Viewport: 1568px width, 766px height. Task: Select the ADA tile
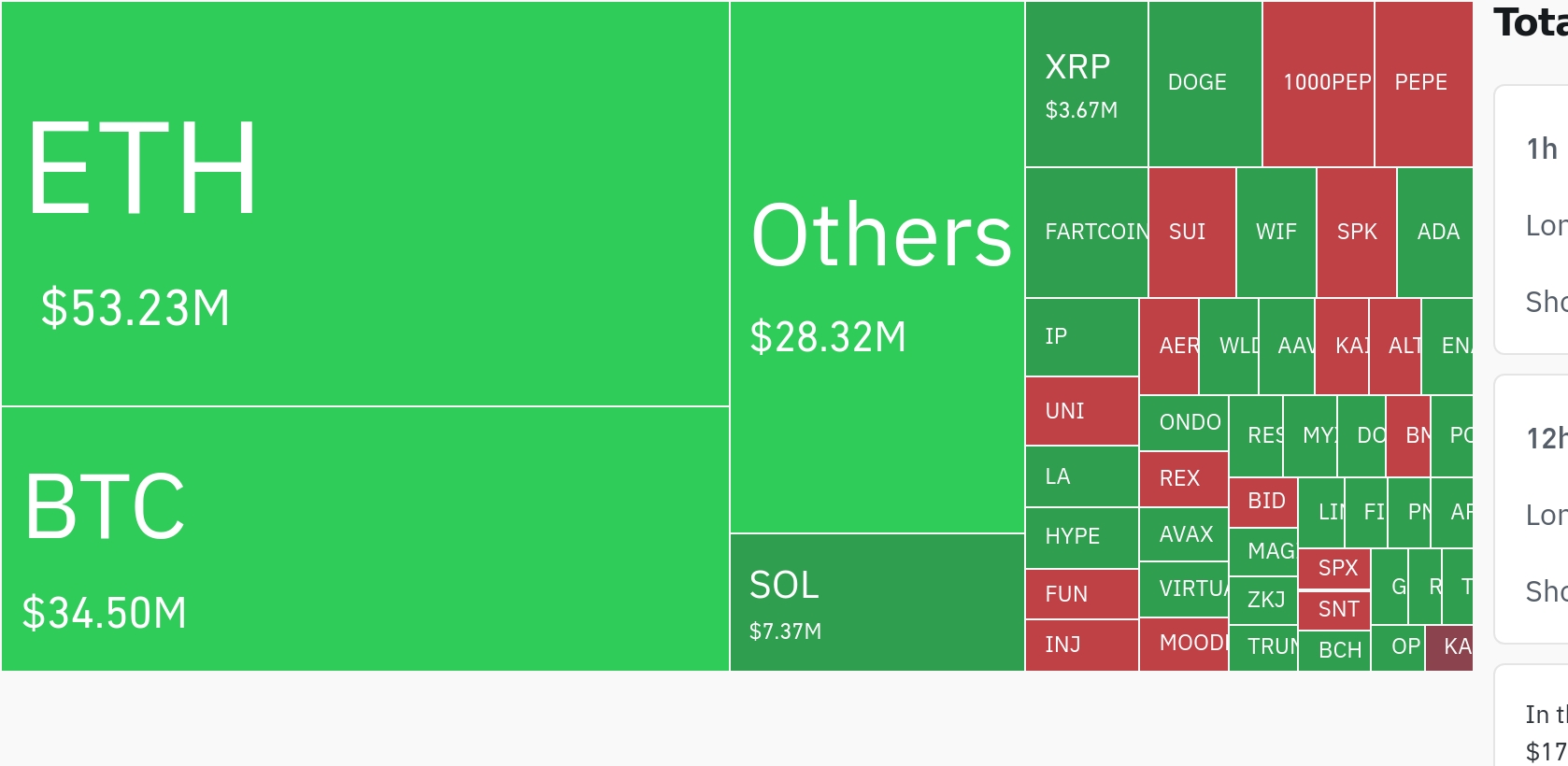[x=1435, y=233]
